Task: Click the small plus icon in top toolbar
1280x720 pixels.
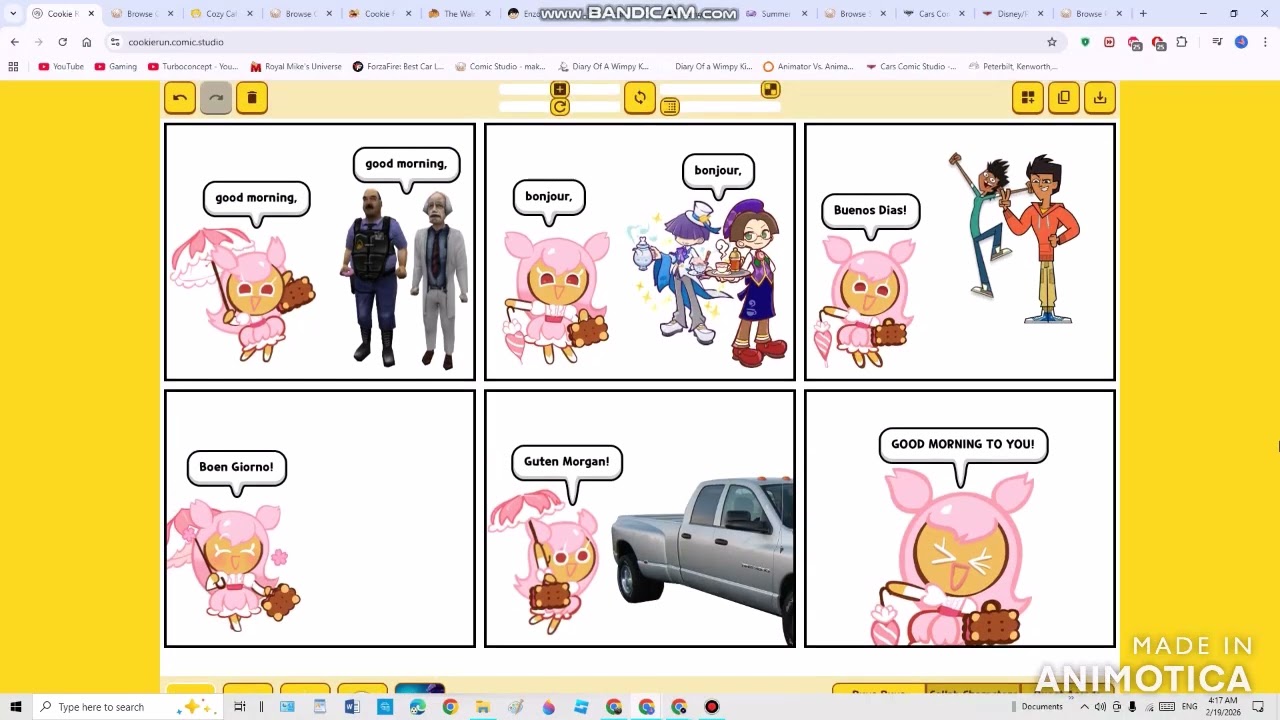Action: (560, 90)
